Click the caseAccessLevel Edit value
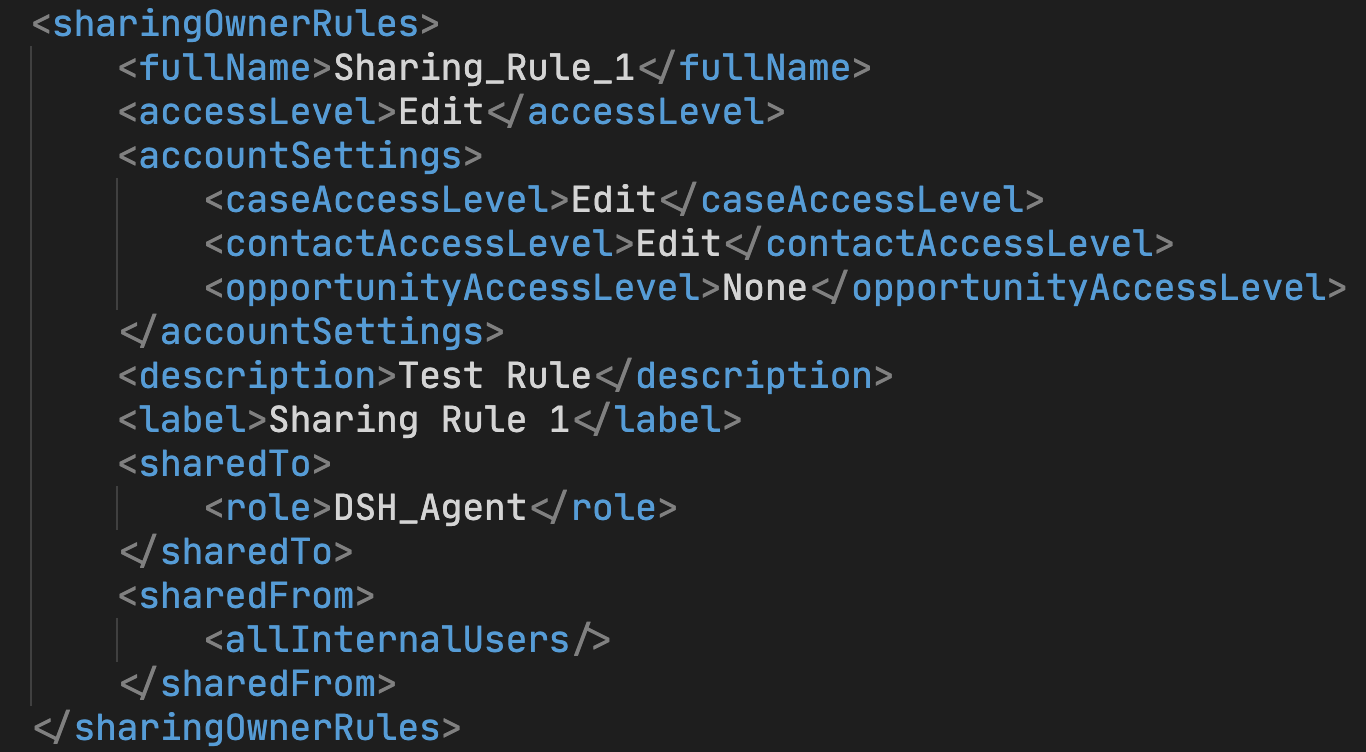This screenshot has width=1366, height=752. pos(614,199)
